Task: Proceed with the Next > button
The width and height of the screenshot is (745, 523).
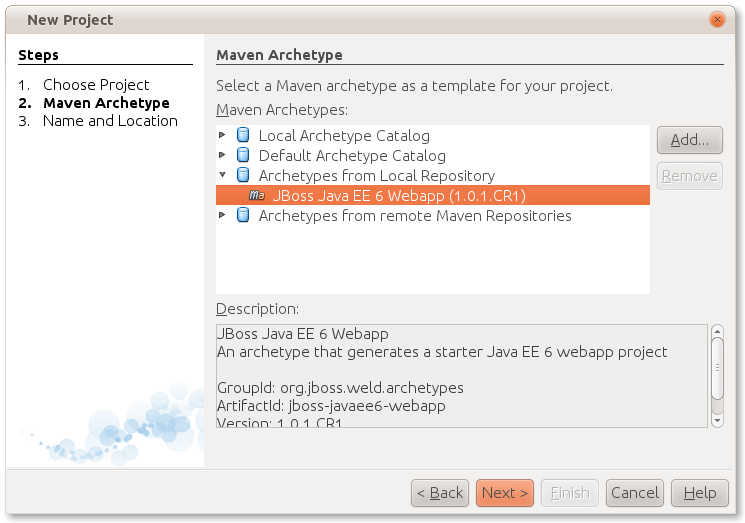Action: point(505,493)
